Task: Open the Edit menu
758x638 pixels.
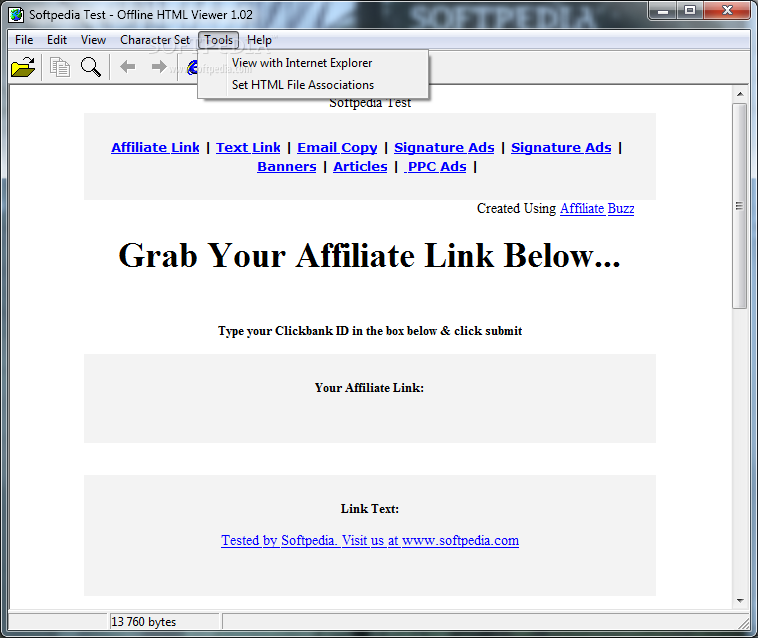Action: click(57, 40)
